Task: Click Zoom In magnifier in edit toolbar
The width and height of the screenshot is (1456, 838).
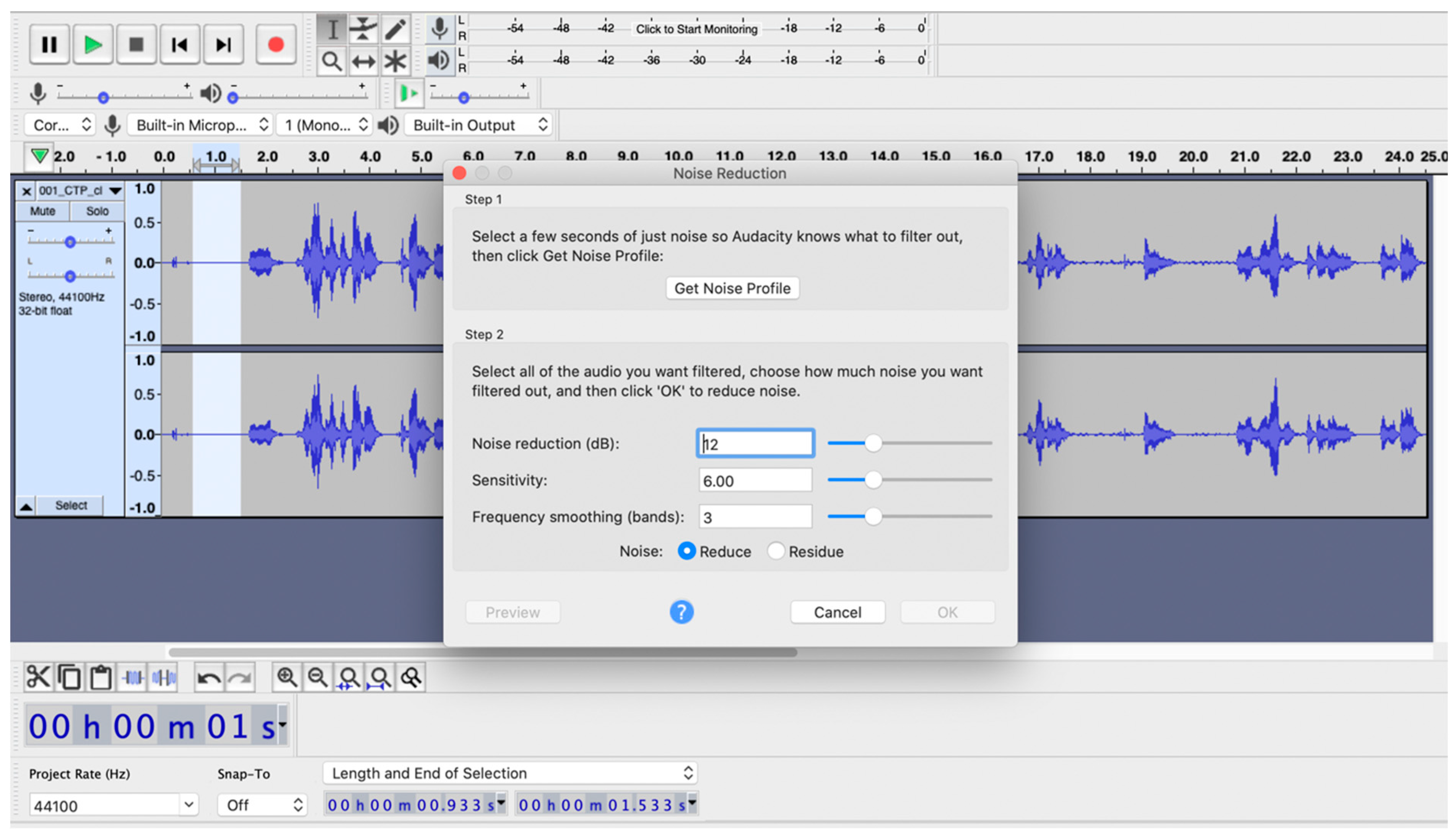Action: (286, 677)
